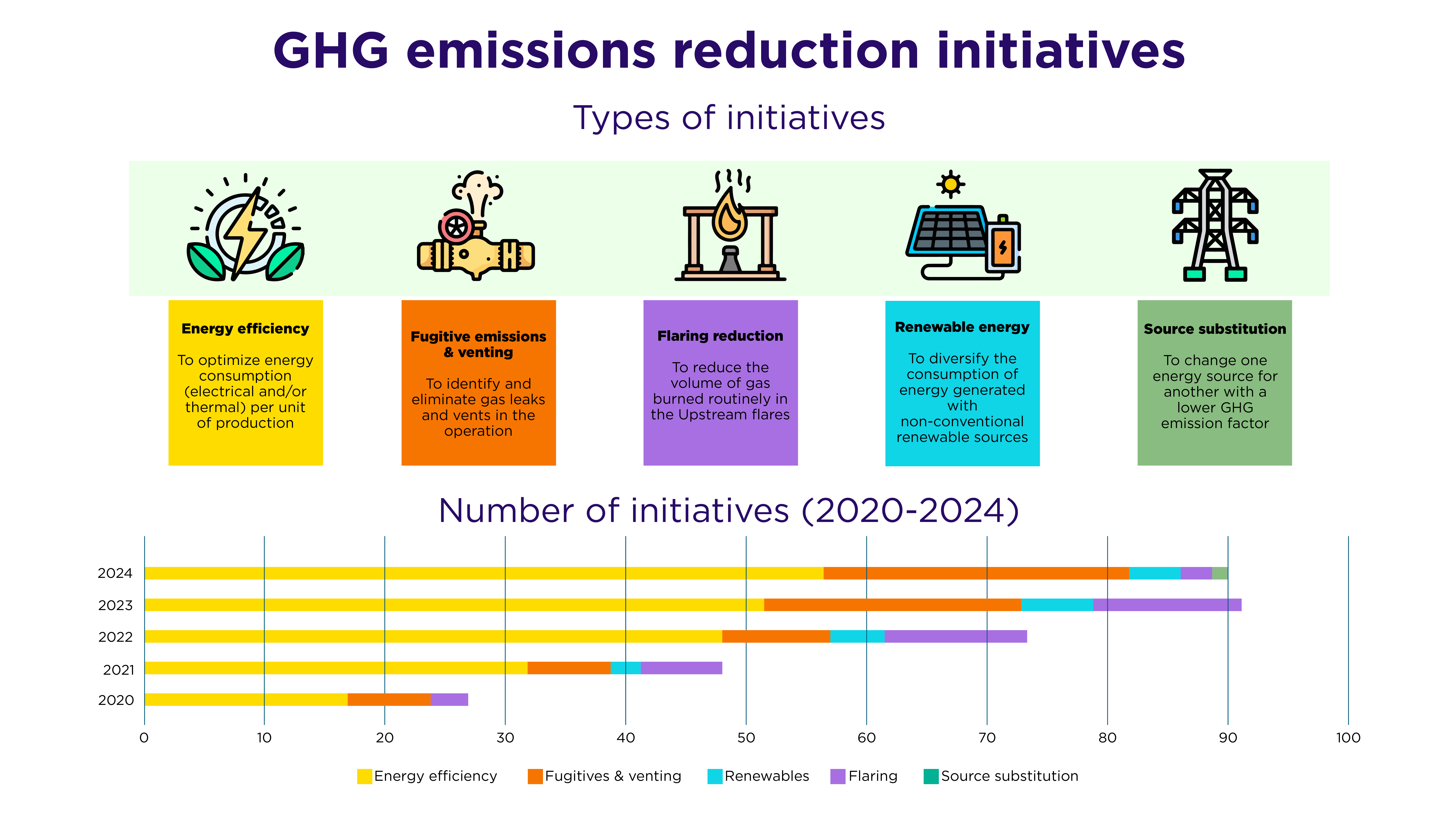The height and width of the screenshot is (819, 1456).
Task: Click the 2023 orange fugitives bar segment
Action: pos(893,605)
